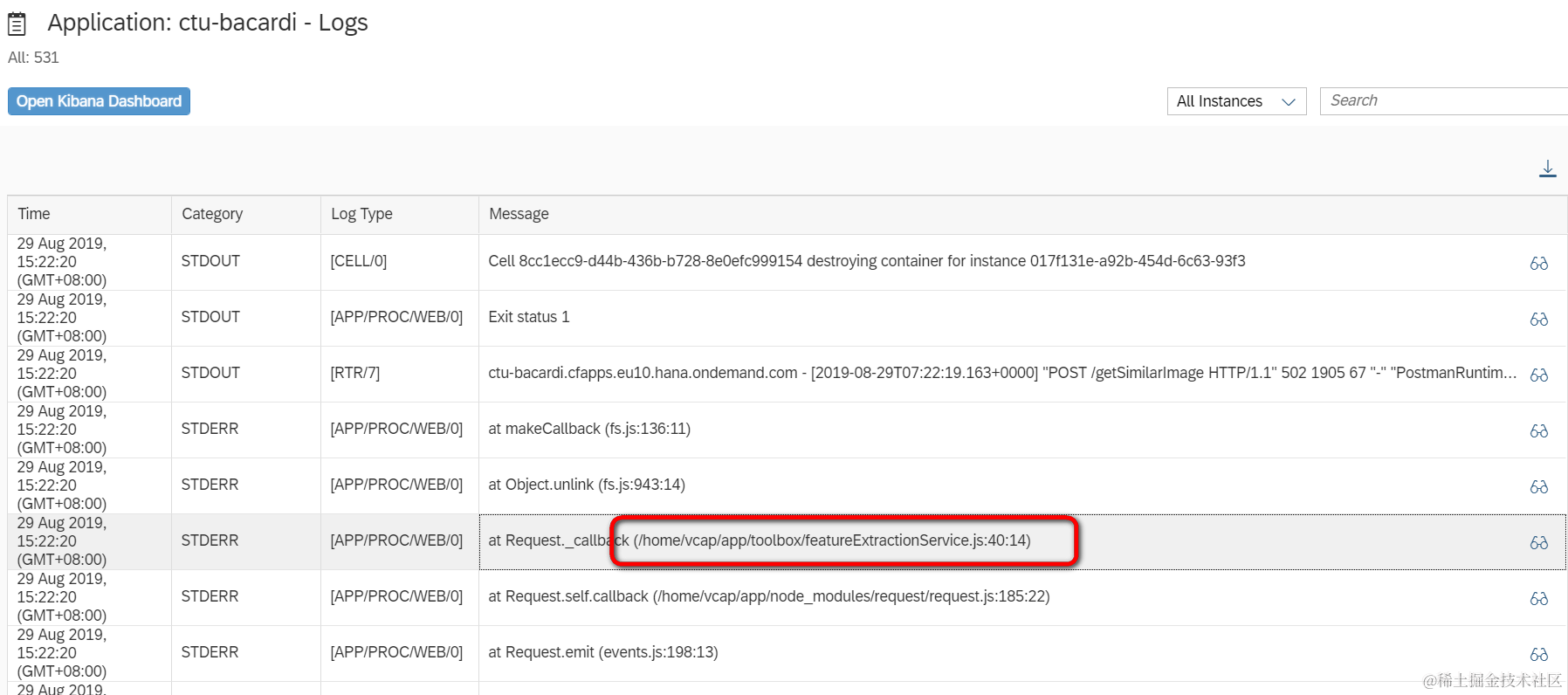The width and height of the screenshot is (1568, 695).
Task: View details of the 'destroying container' log row
Action: click(1538, 263)
